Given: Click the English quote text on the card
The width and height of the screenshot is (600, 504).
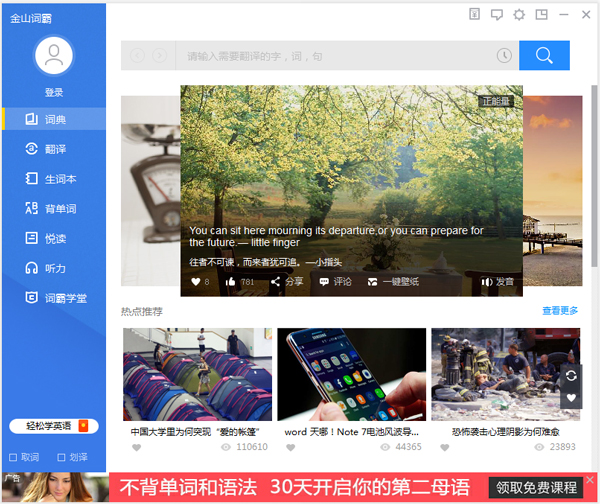Looking at the screenshot, I should (336, 237).
